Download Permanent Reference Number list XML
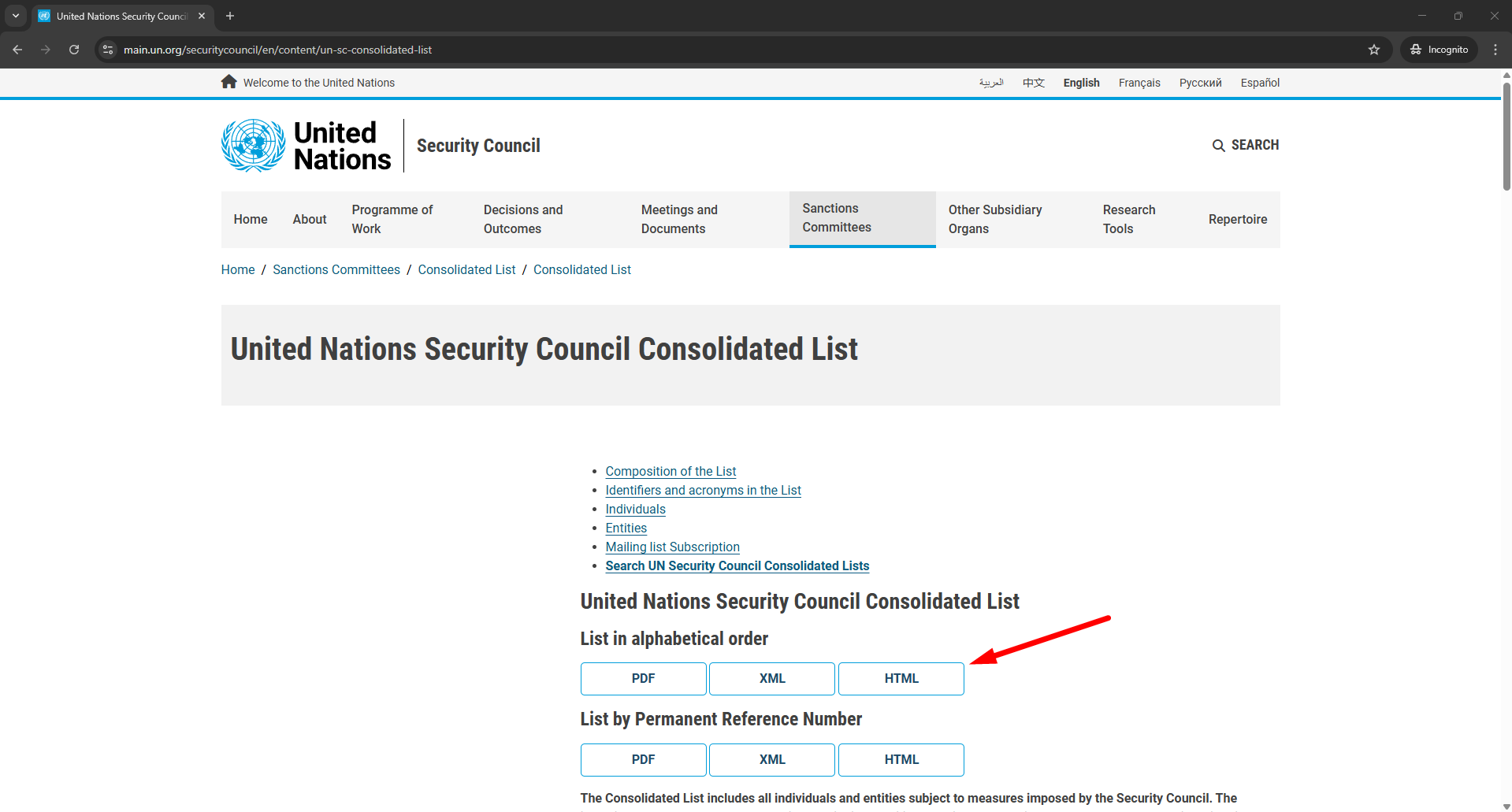This screenshot has height=812, width=1512. [x=772, y=760]
